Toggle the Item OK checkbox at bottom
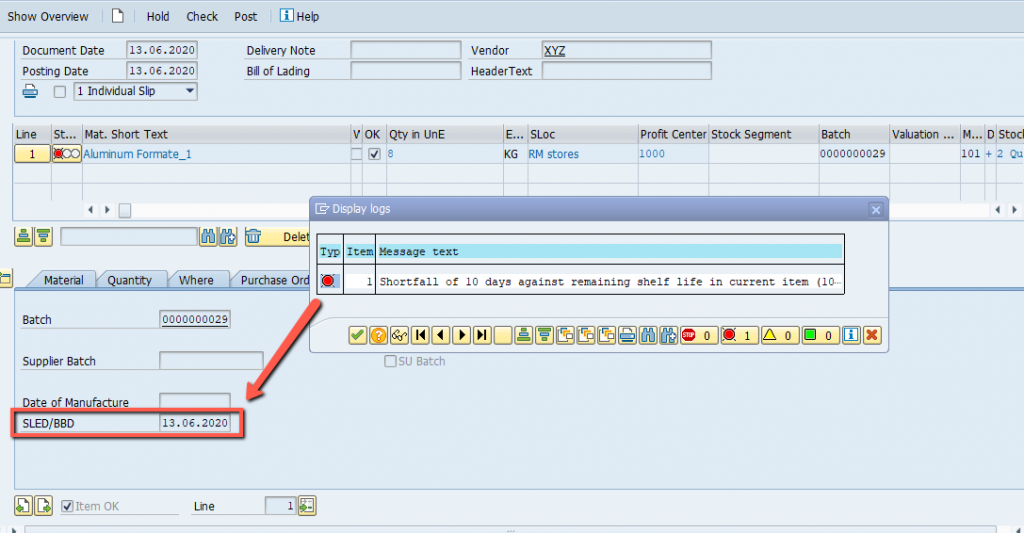The width and height of the screenshot is (1024, 533). [67, 506]
